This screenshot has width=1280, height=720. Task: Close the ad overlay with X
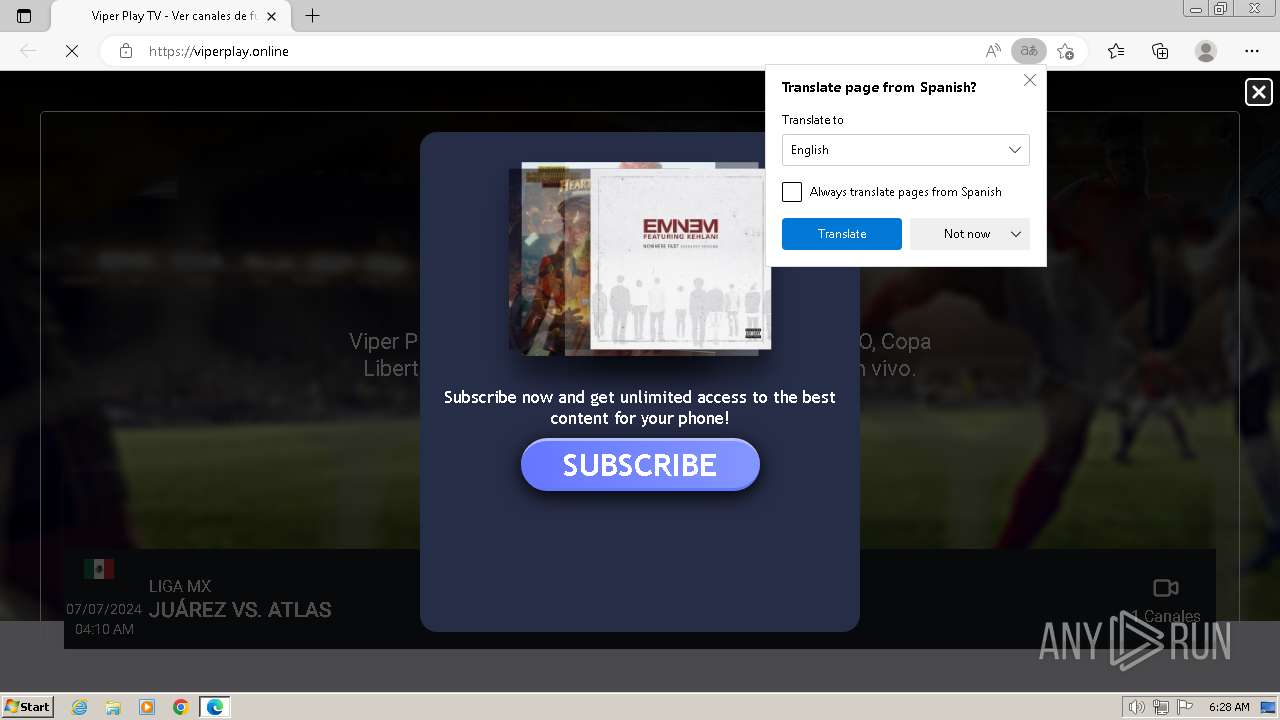coord(1259,93)
